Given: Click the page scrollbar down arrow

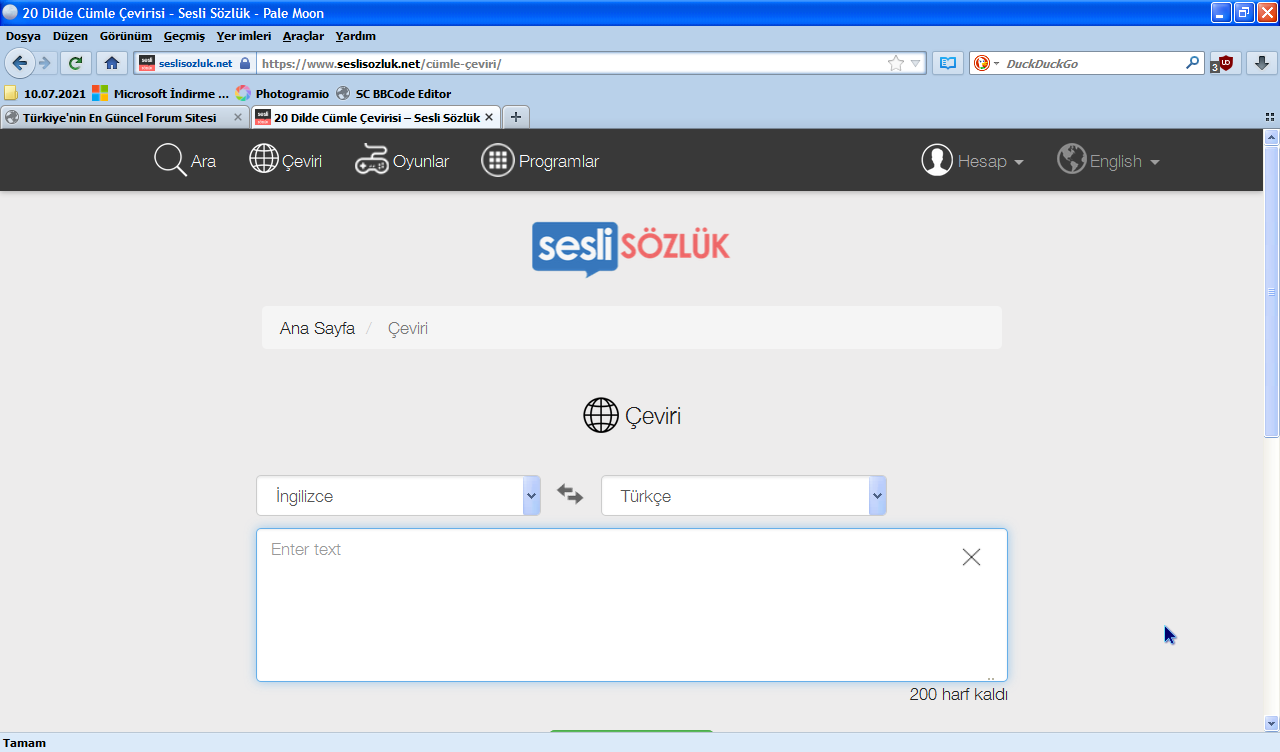Looking at the screenshot, I should coord(1272,723).
